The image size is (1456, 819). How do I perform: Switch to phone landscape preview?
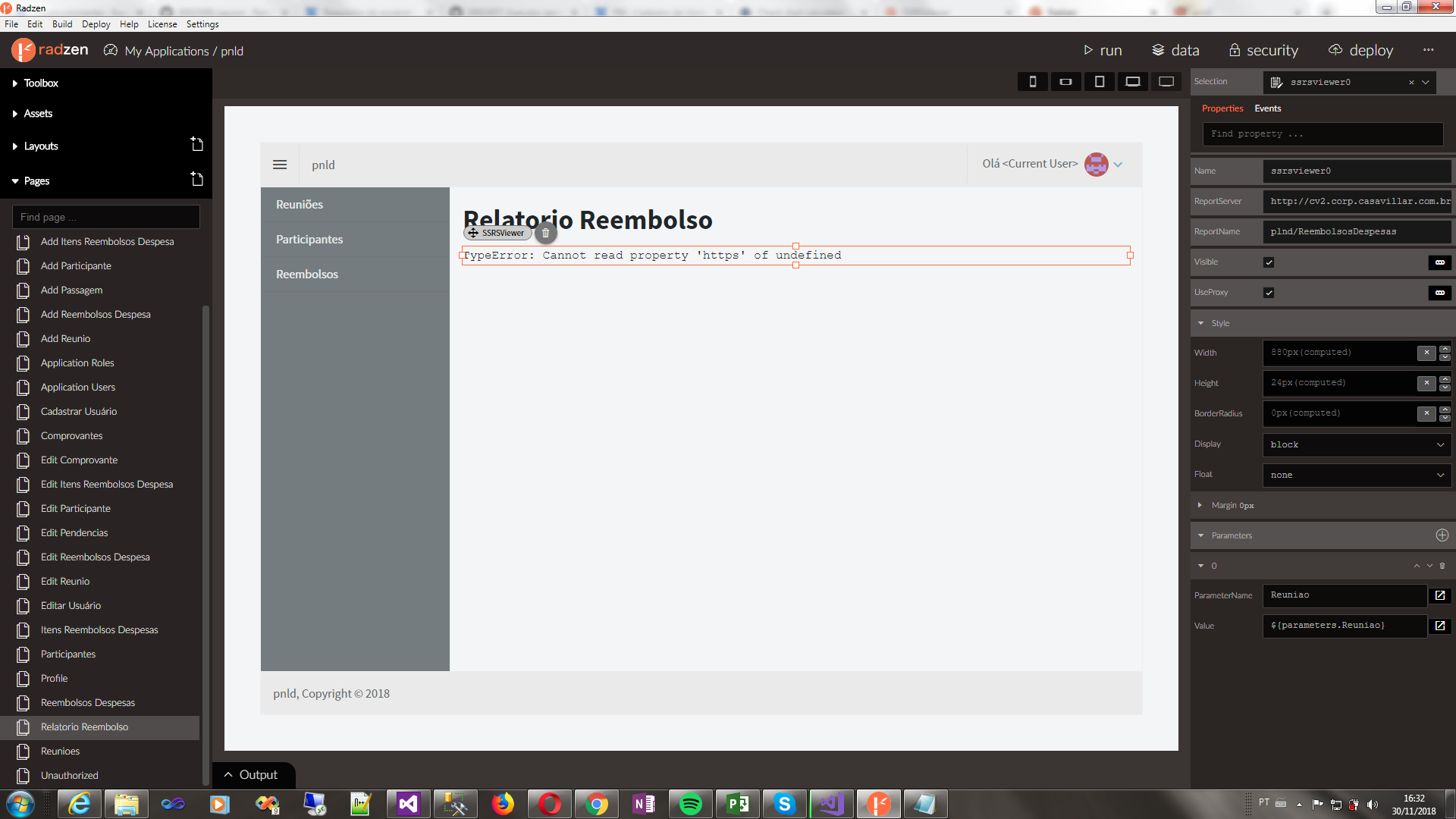coord(1065,81)
